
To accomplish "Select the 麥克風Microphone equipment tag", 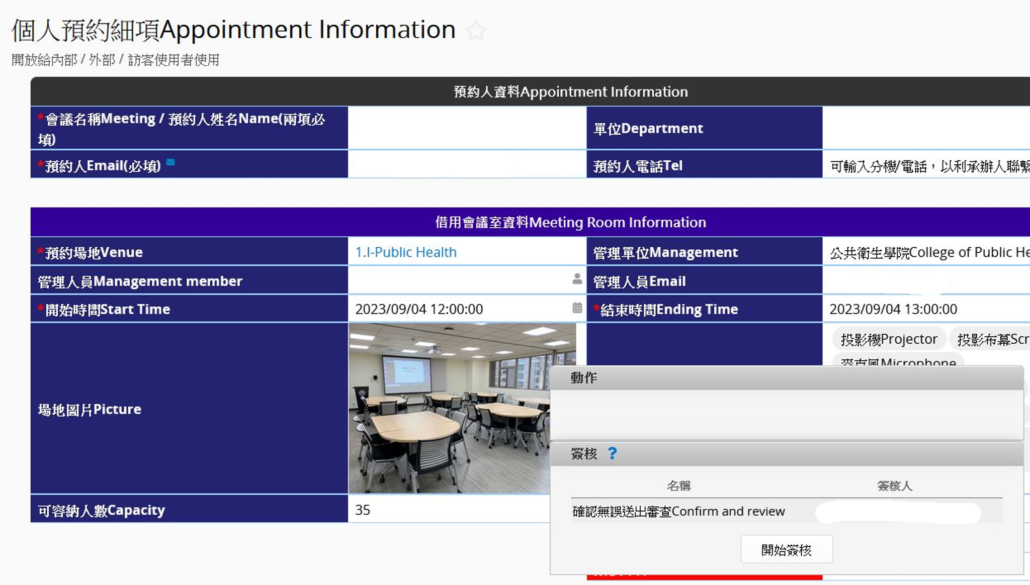I will tap(898, 360).
